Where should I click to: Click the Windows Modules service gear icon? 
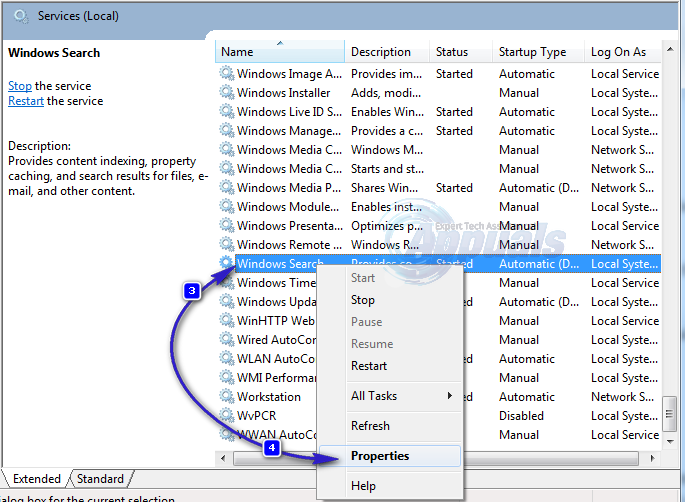[227, 206]
